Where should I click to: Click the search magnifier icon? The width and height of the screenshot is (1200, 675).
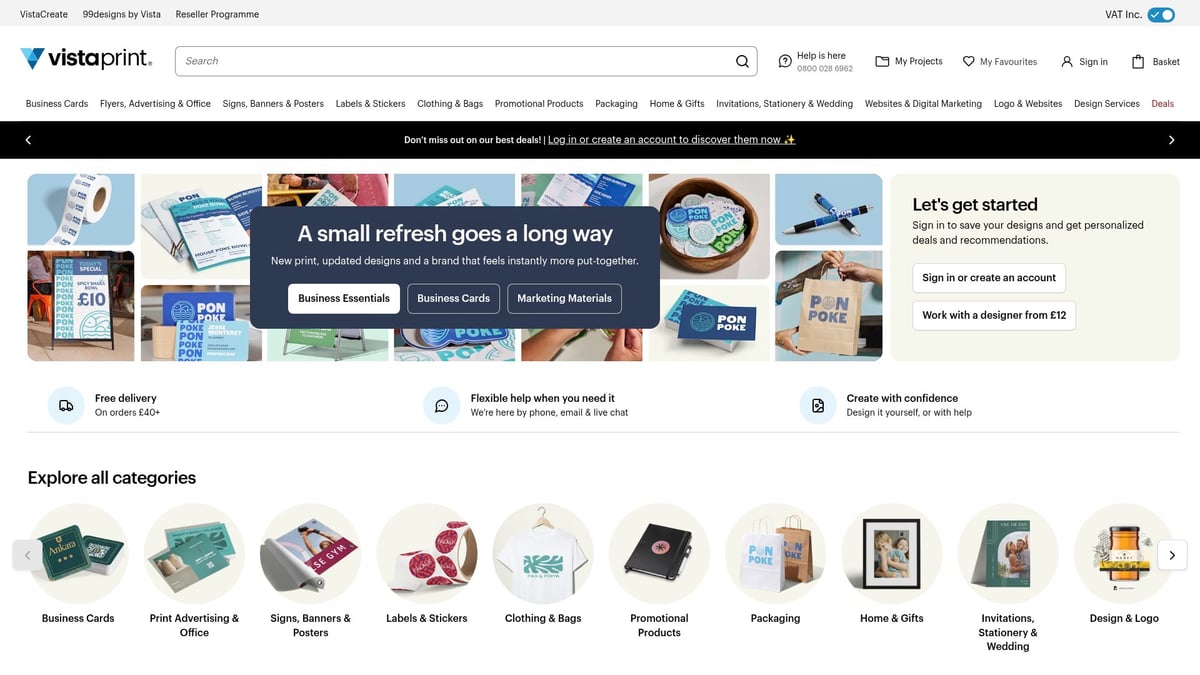pos(742,61)
